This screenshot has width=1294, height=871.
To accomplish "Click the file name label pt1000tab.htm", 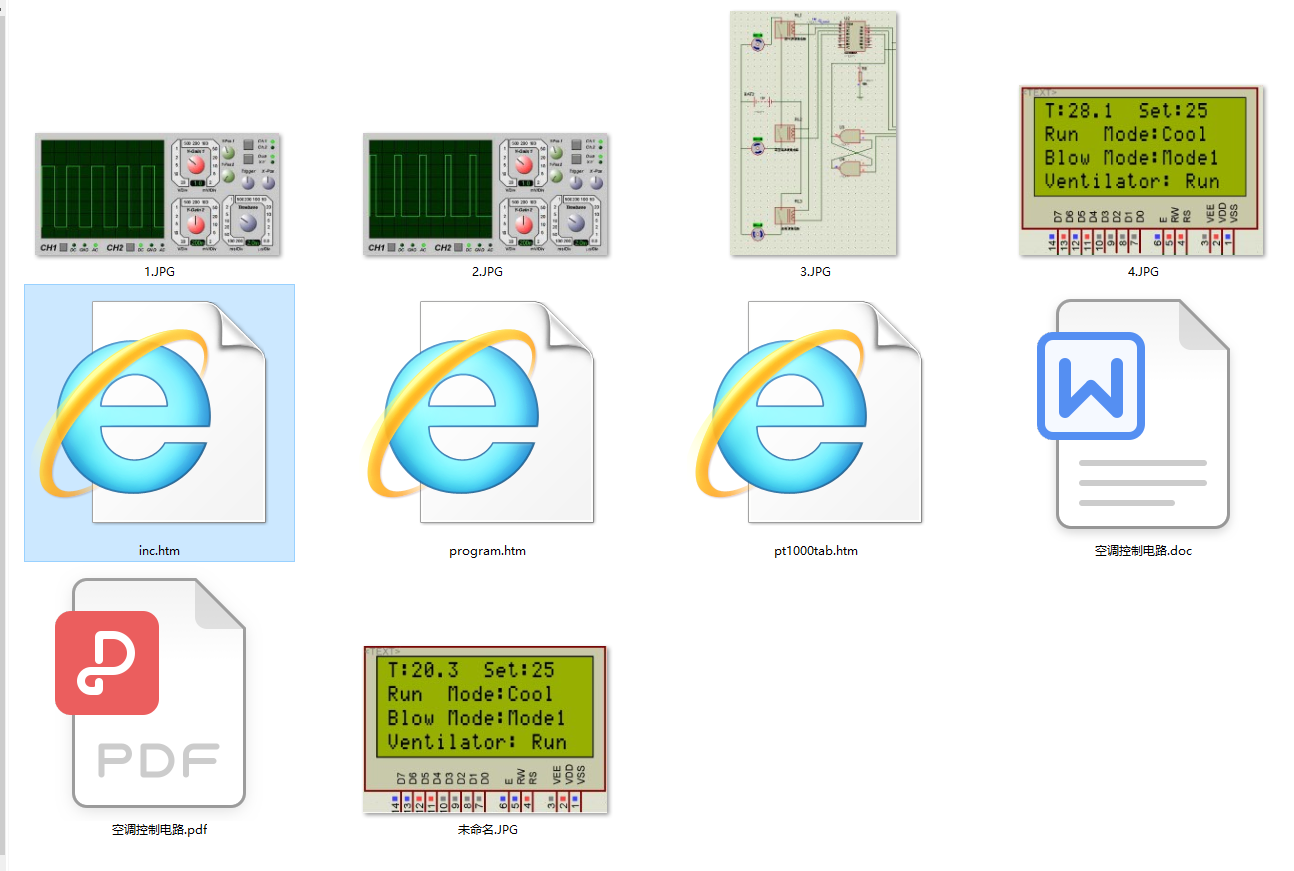I will tap(815, 550).
